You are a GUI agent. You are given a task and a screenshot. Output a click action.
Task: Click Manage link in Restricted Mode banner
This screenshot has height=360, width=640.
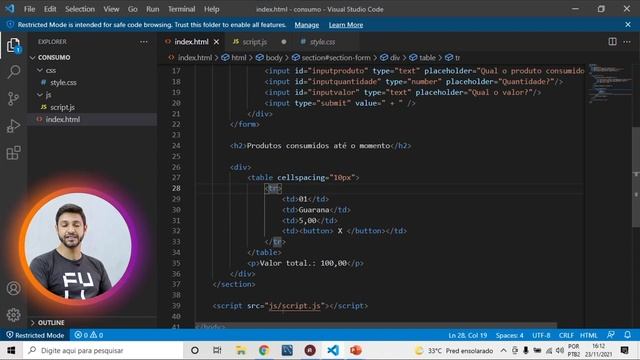click(307, 25)
